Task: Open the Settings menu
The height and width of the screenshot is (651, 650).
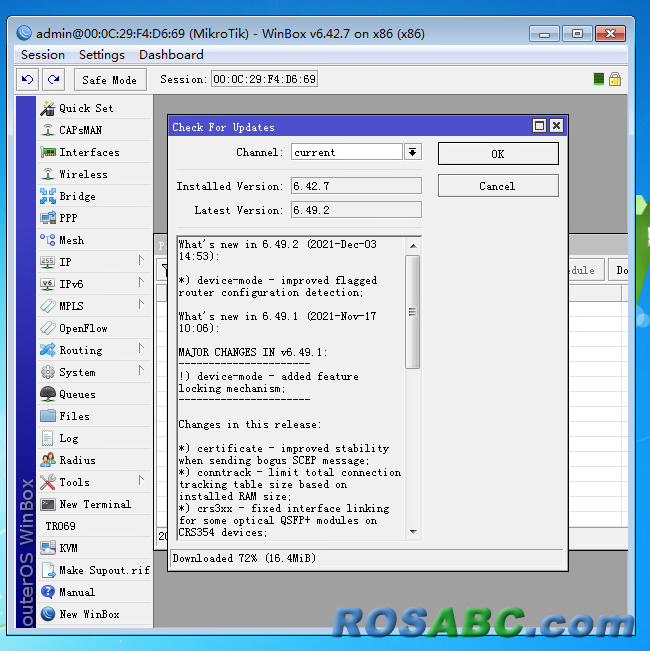Action: point(102,55)
